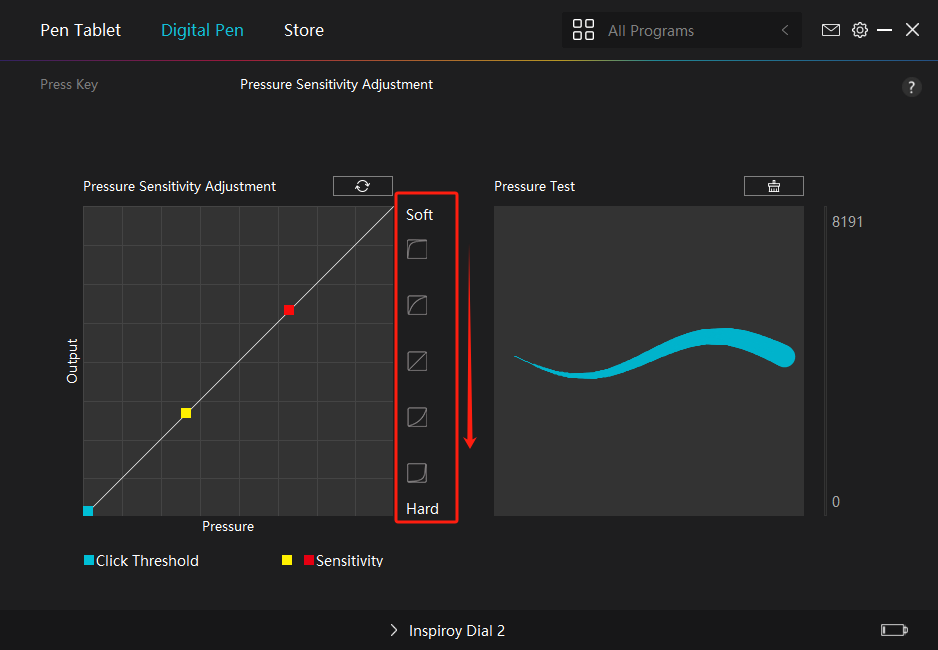Click the cyan Click Threshold point
Screen dimensions: 938x650
pos(88,510)
